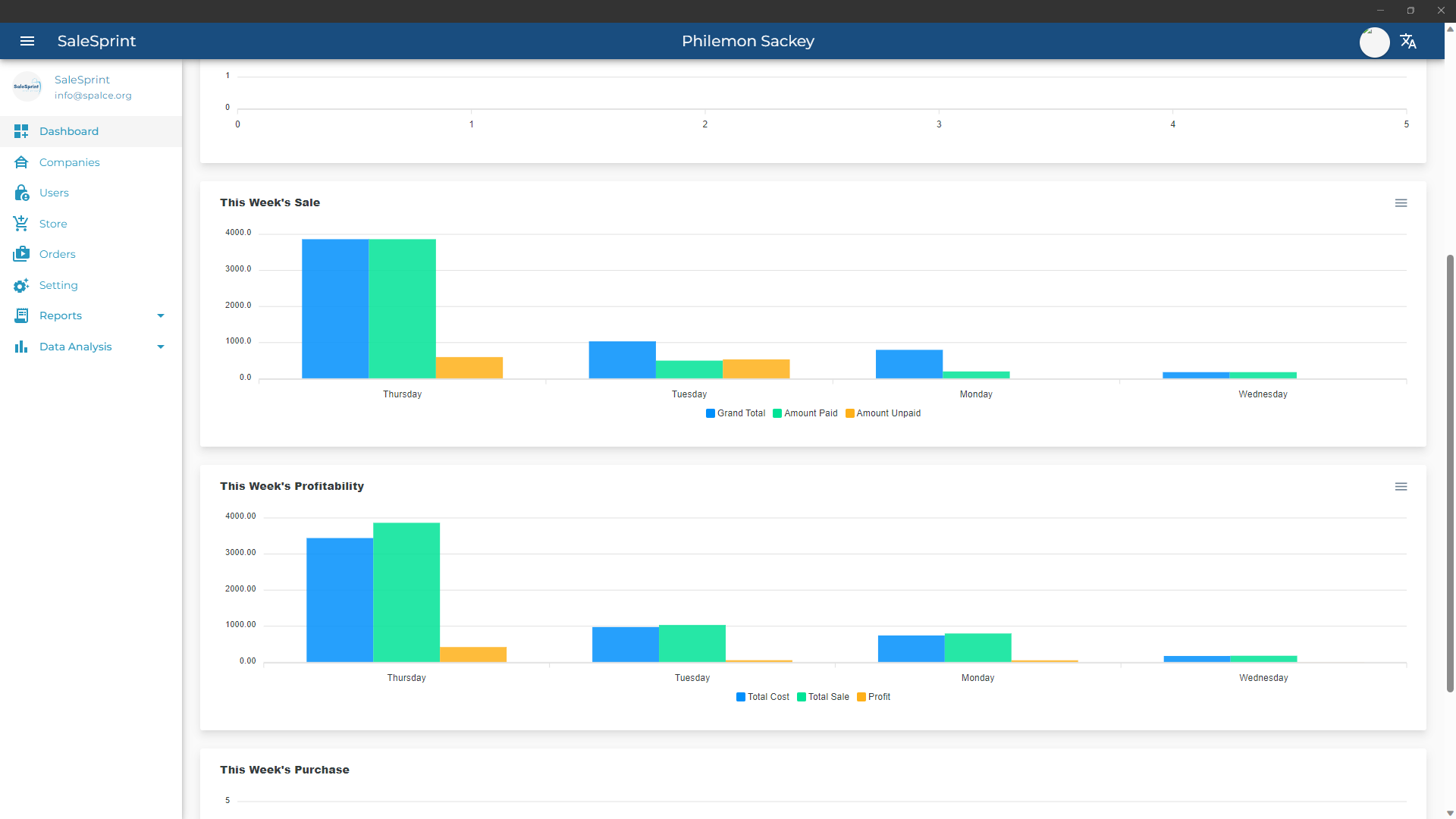Expand the Reports submenu arrow

tap(161, 315)
